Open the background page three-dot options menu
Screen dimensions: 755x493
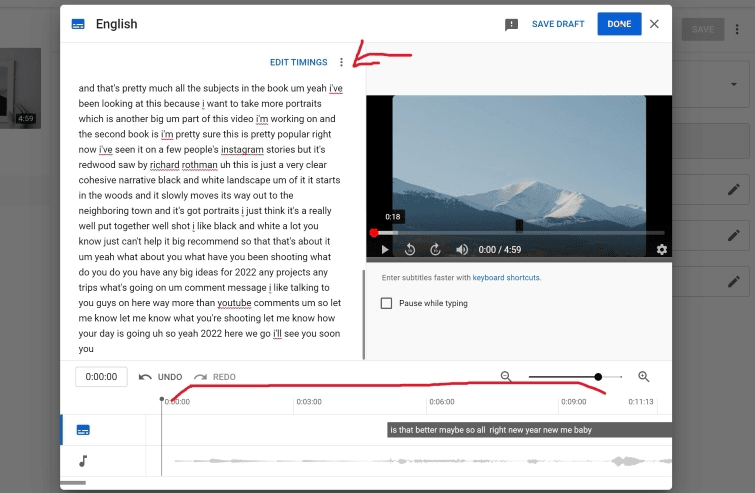tap(737, 29)
